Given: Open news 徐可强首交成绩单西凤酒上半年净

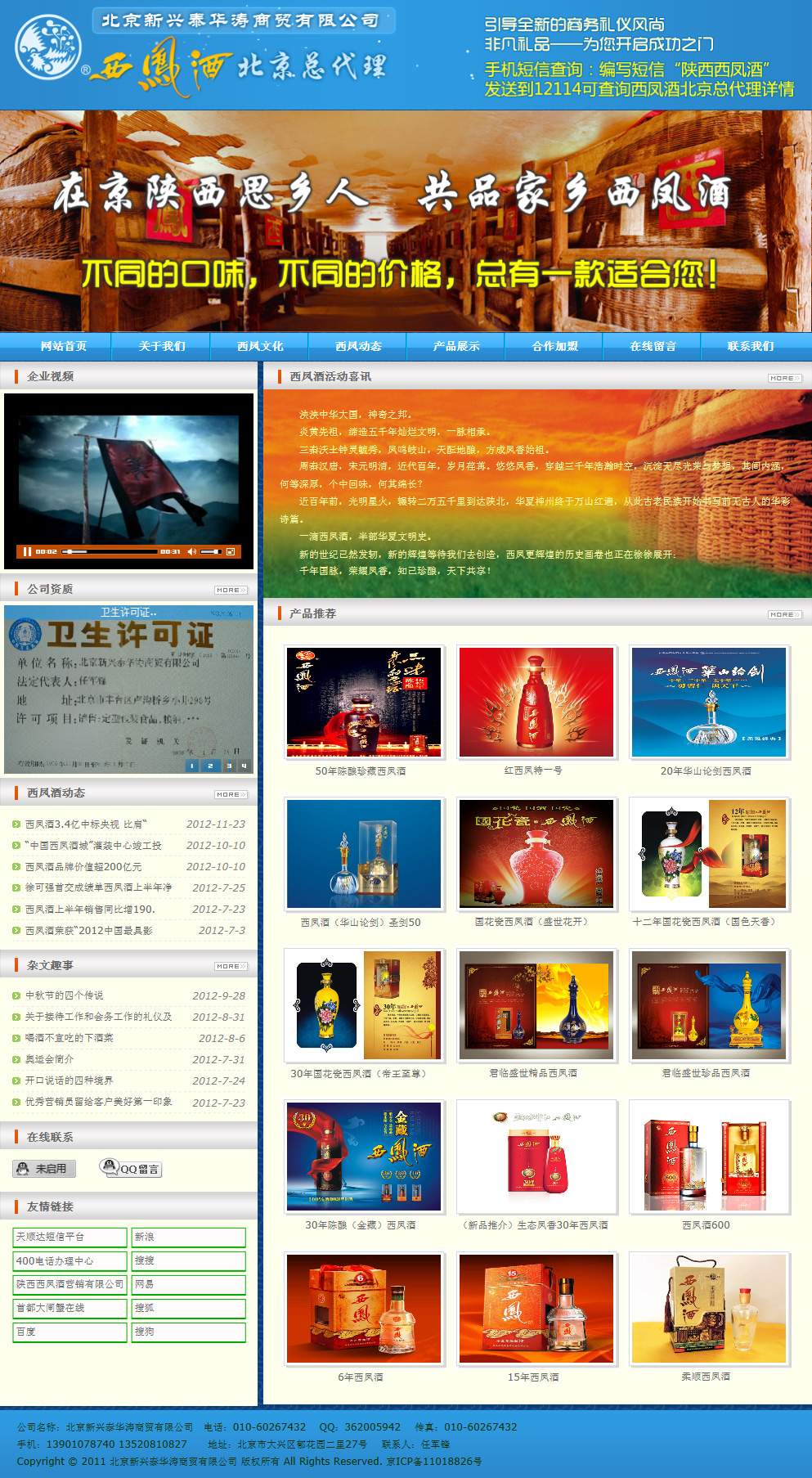Looking at the screenshot, I should 98,887.
